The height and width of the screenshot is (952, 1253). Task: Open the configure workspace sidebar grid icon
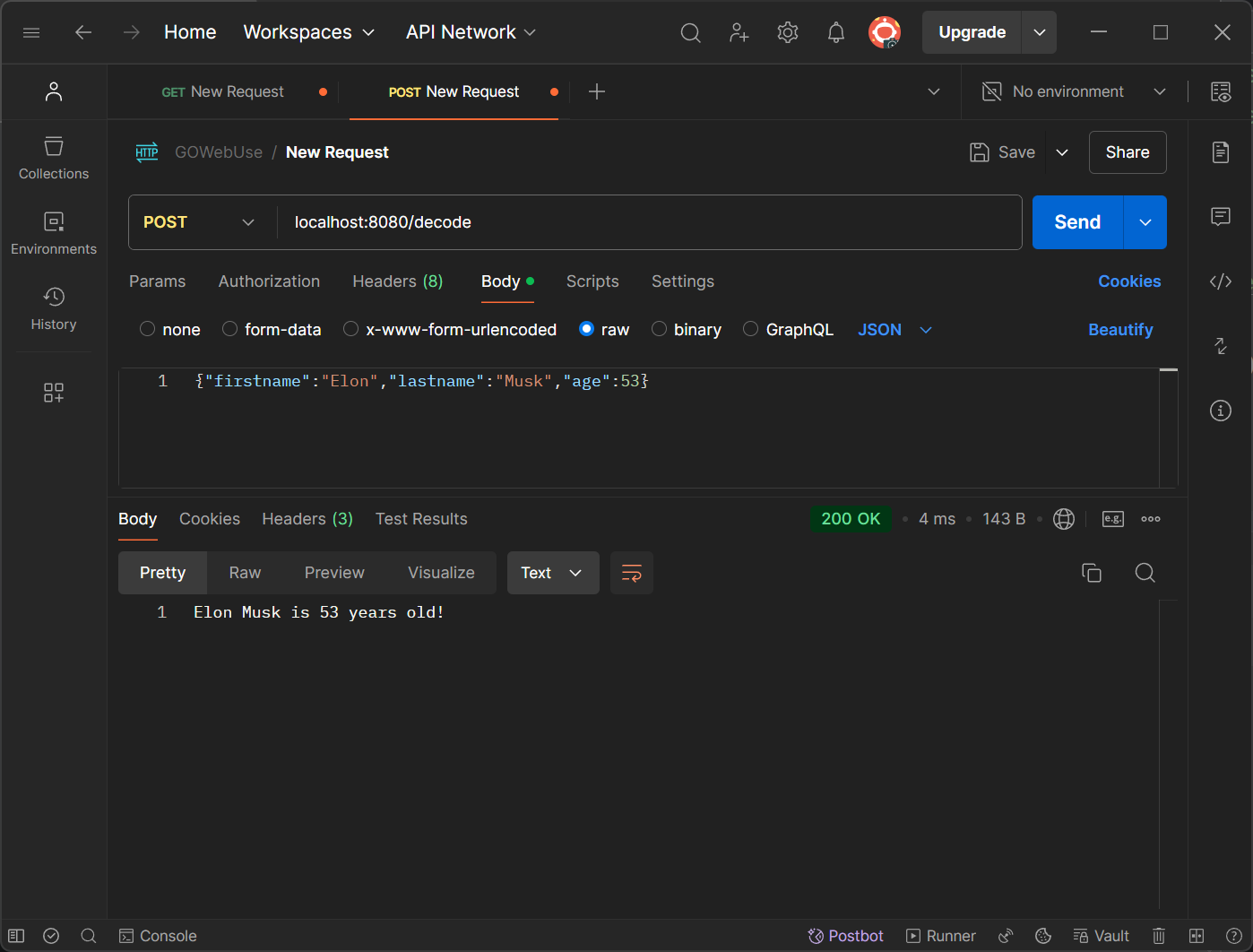(54, 393)
